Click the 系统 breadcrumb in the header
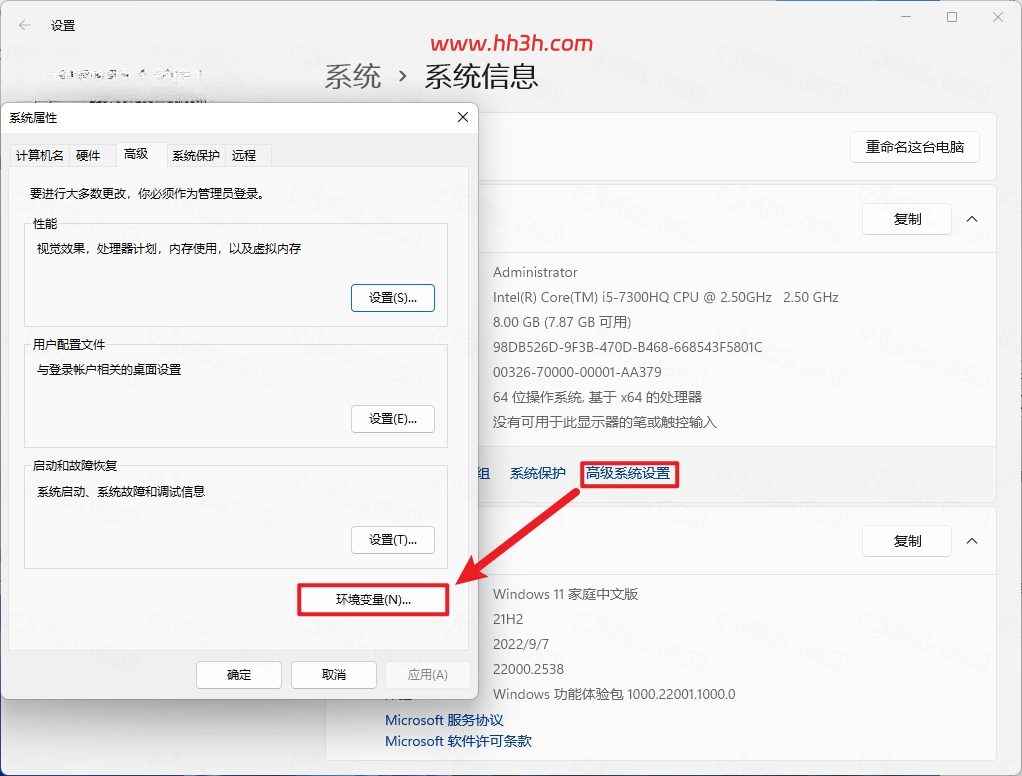Image resolution: width=1022 pixels, height=776 pixels. tap(353, 76)
